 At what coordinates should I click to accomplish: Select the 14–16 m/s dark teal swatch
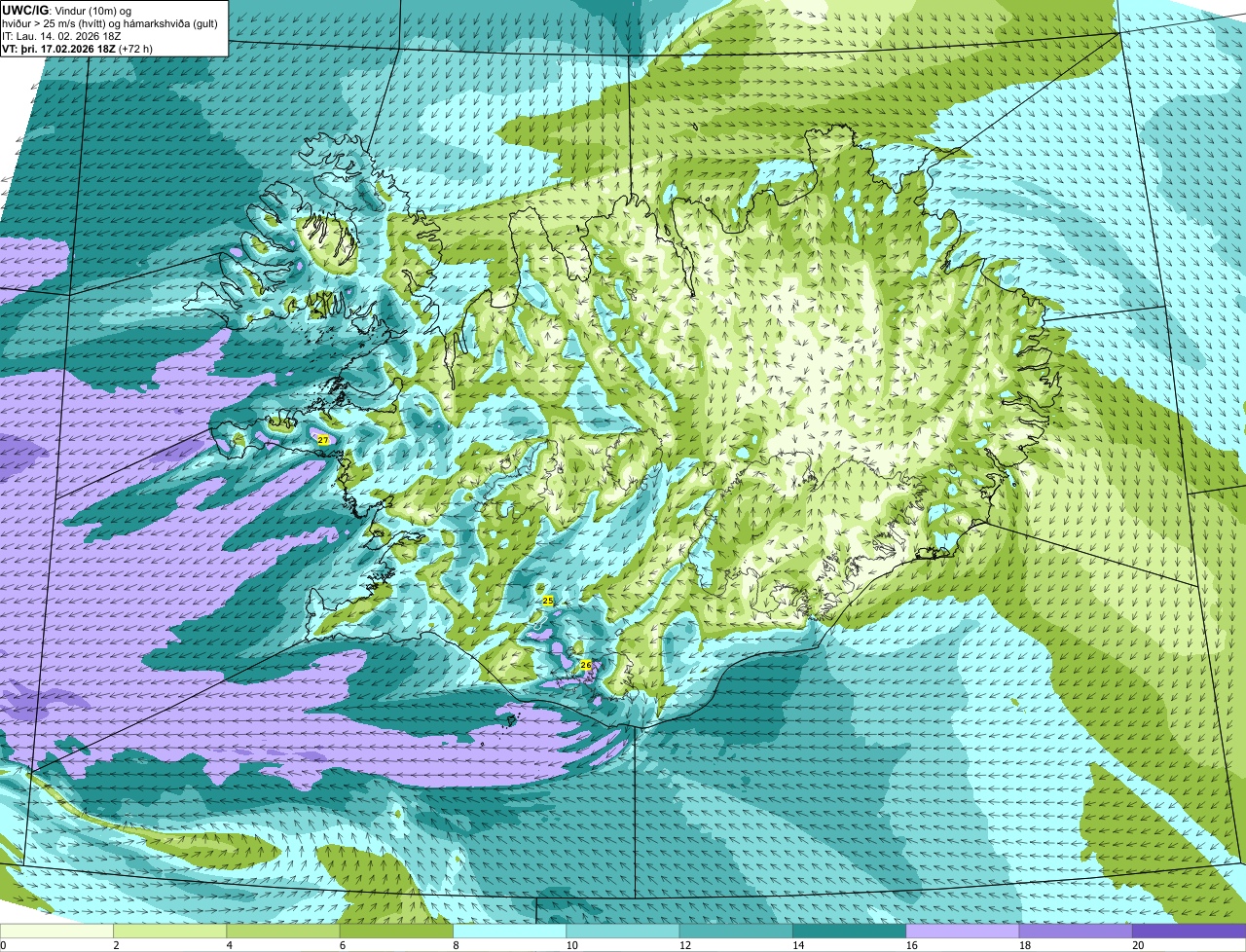pos(849,931)
